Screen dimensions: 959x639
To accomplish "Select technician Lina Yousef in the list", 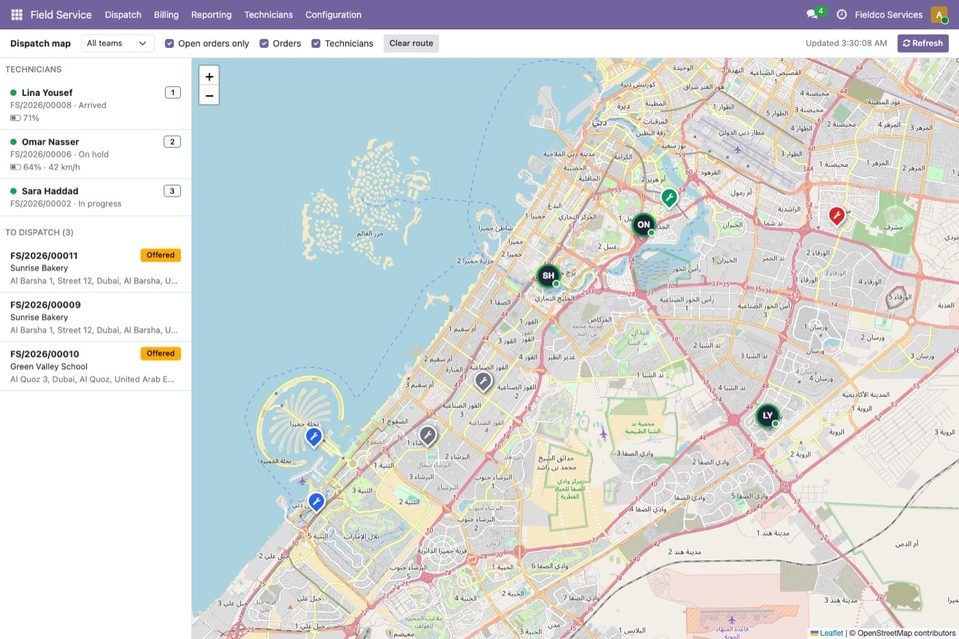I will [x=95, y=105].
